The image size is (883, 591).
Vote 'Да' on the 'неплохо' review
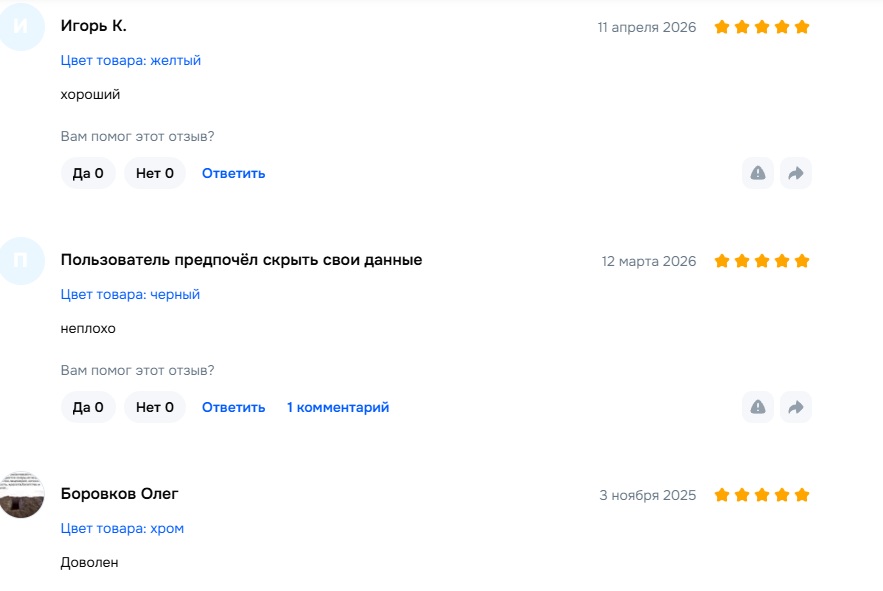click(x=88, y=407)
